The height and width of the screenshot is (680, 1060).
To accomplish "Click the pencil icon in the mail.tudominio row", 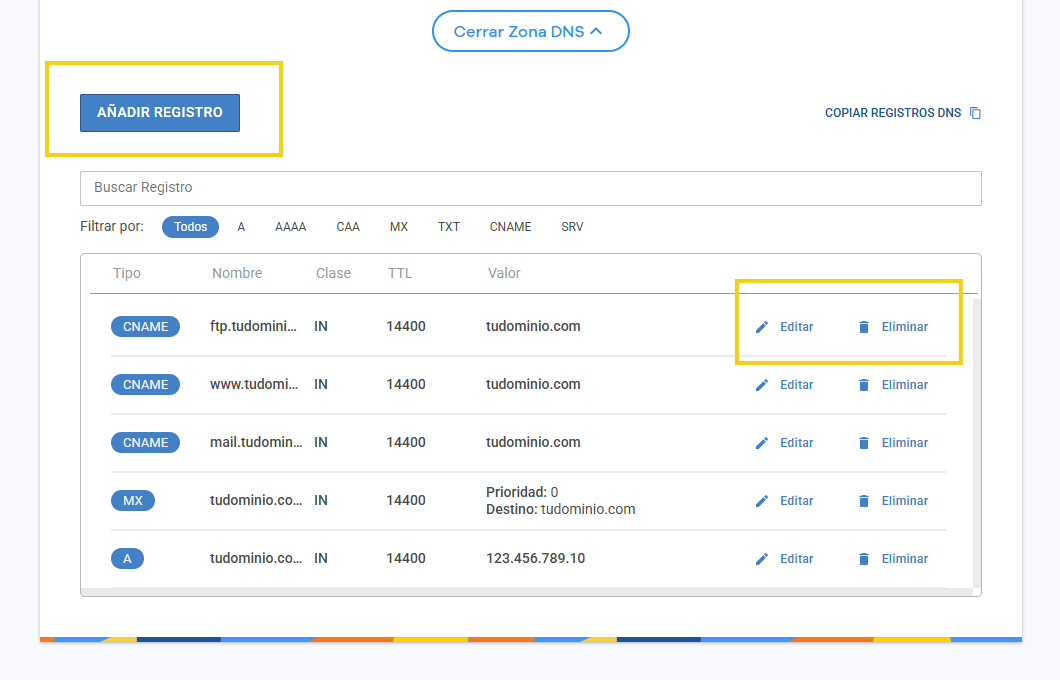I will (762, 443).
